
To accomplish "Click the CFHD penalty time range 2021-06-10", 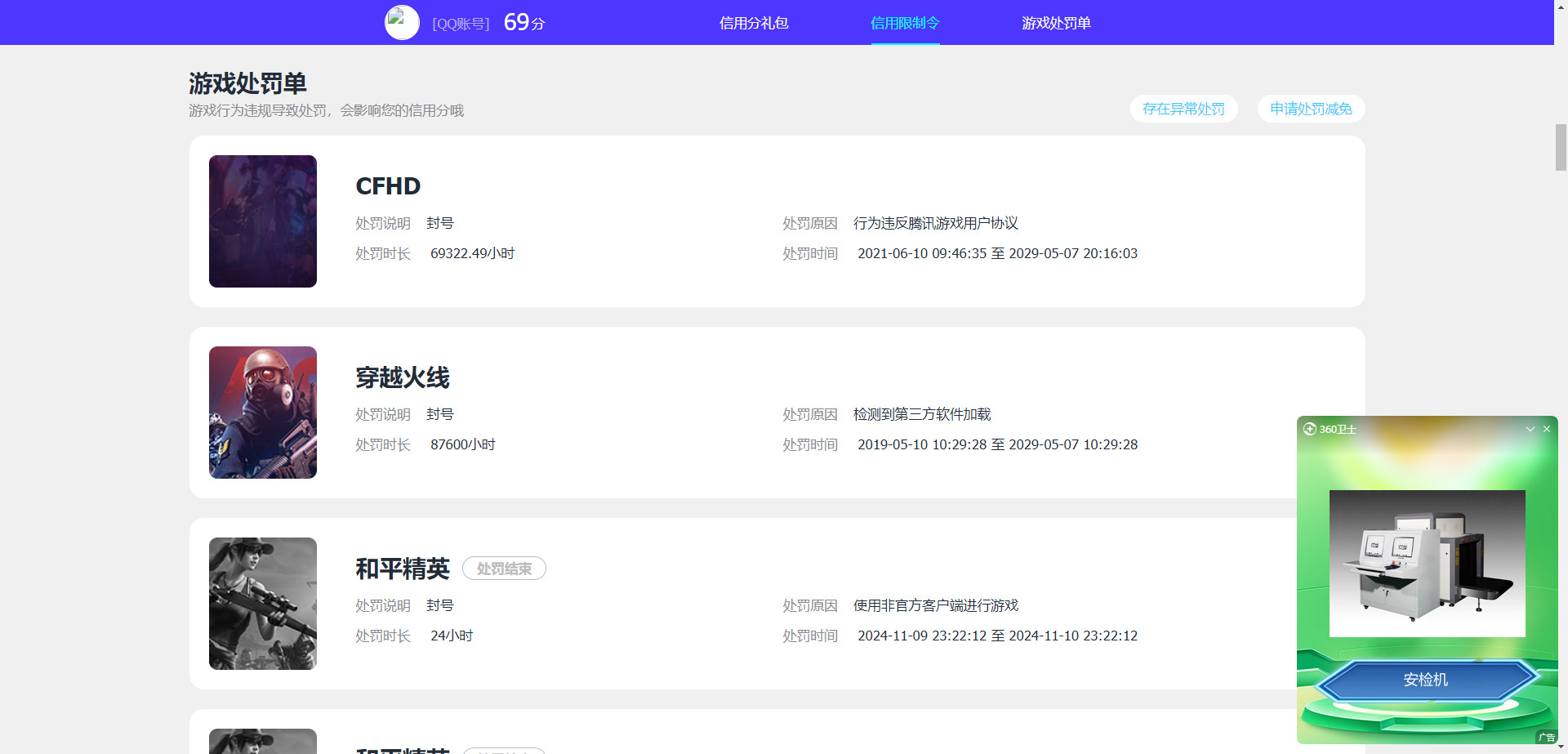I will point(997,253).
